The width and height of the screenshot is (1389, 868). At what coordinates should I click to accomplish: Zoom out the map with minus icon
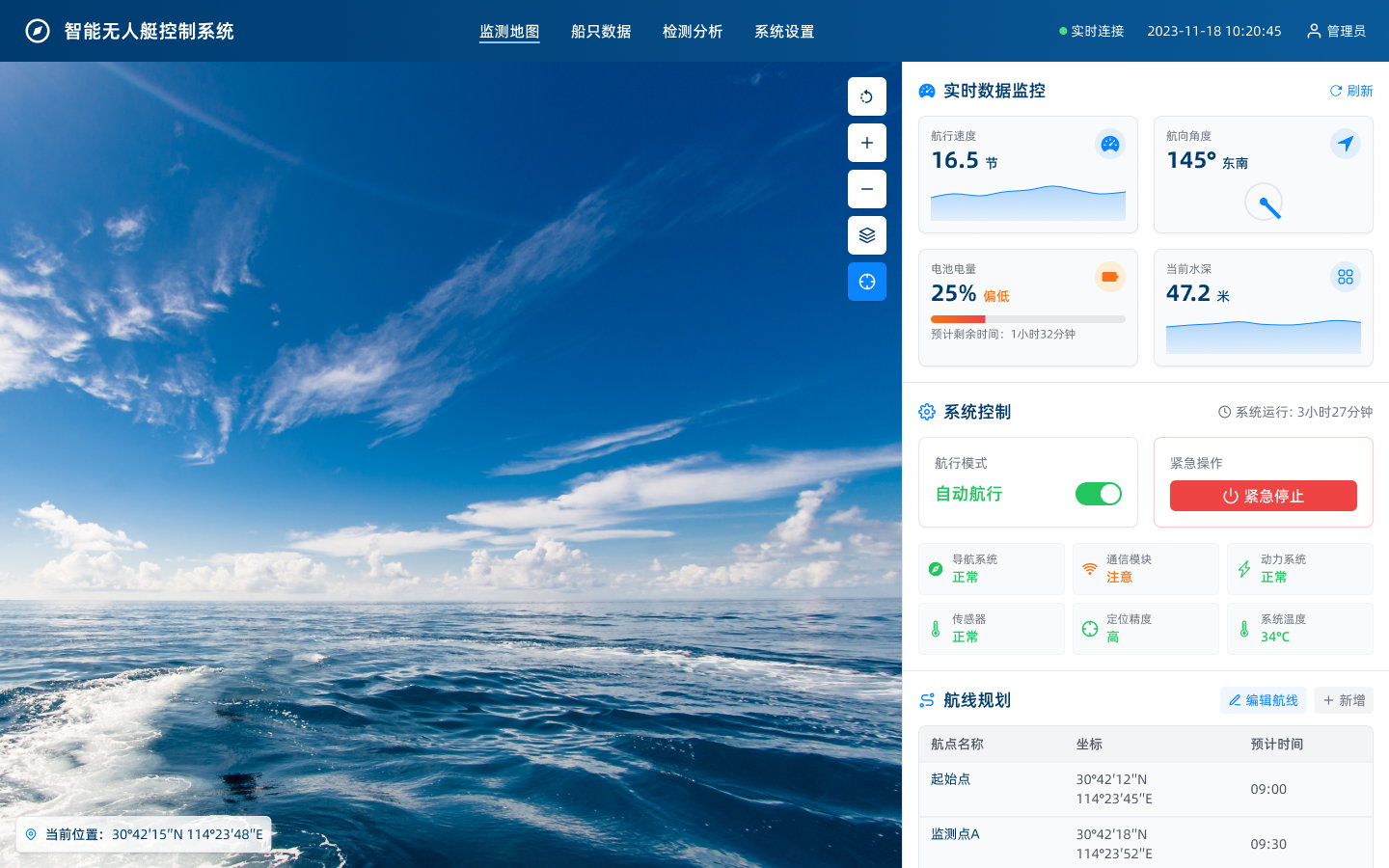866,189
